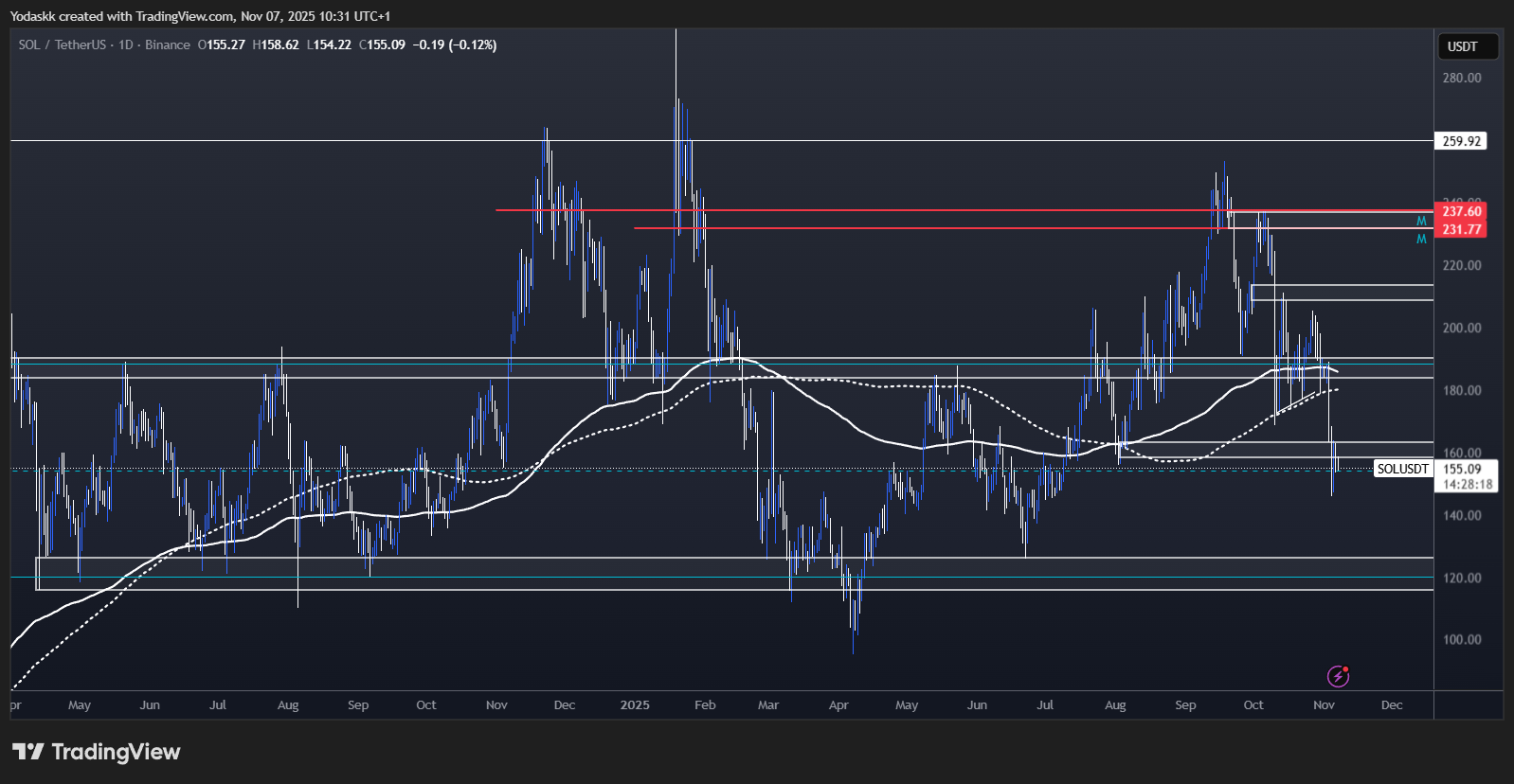Viewport: 1514px width, 784px height.
Task: Click the Nov label beside Dec
Action: pos(1324,705)
